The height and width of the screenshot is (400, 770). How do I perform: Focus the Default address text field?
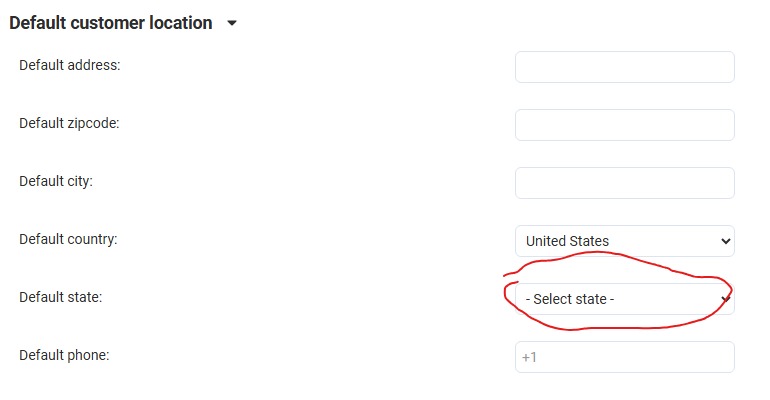pyautogui.click(x=625, y=67)
